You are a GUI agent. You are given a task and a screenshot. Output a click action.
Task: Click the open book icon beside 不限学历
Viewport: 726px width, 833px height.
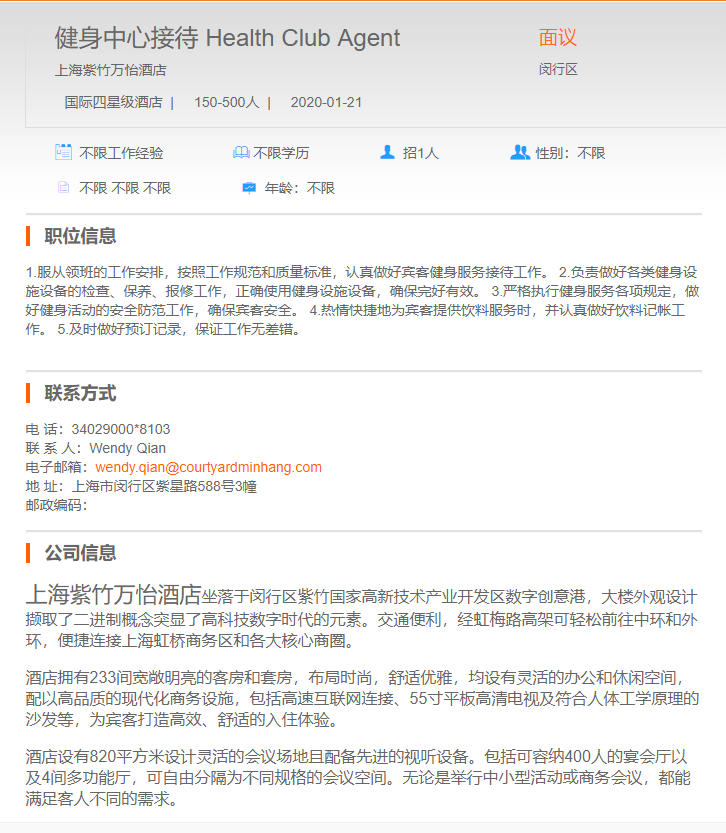(x=241, y=153)
